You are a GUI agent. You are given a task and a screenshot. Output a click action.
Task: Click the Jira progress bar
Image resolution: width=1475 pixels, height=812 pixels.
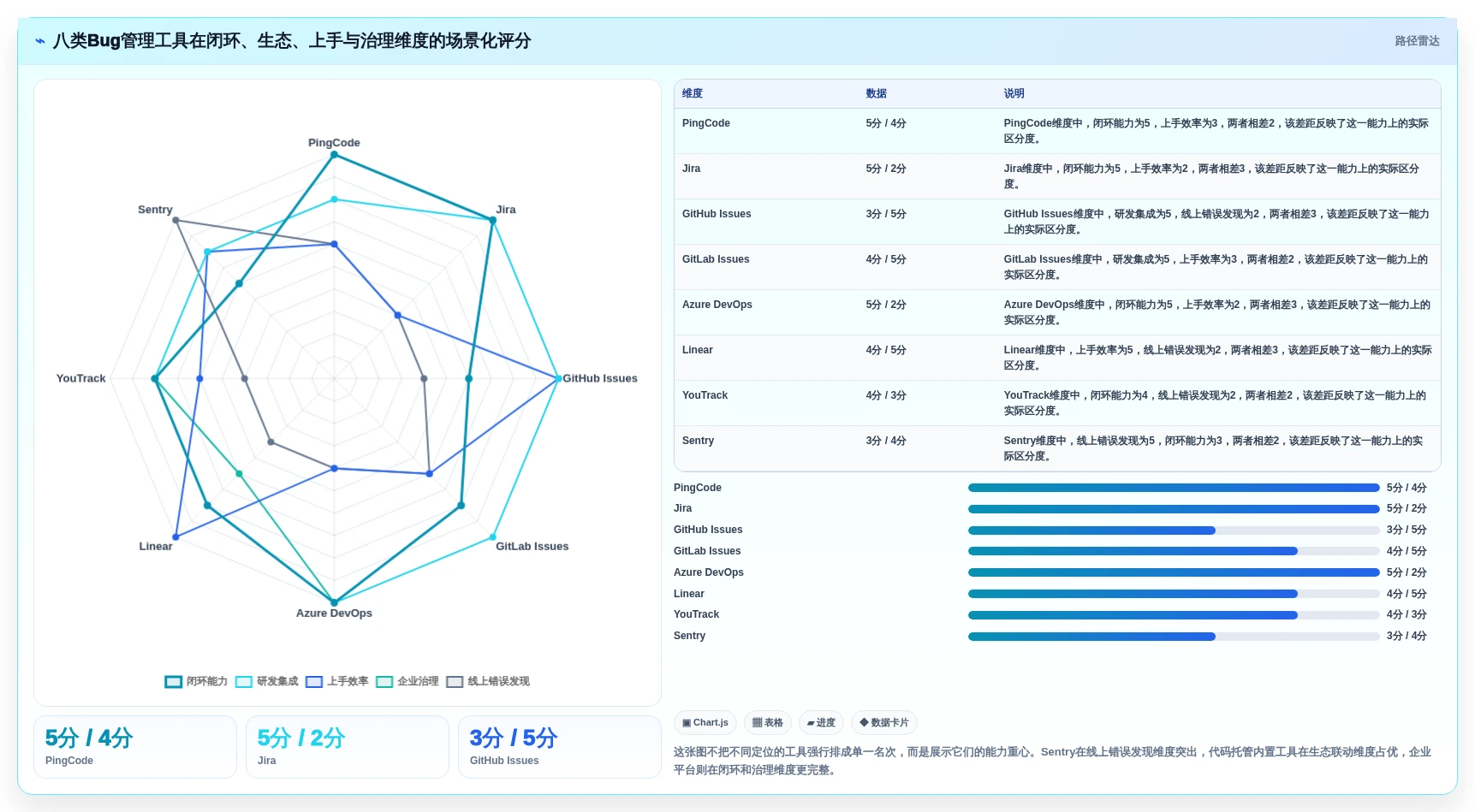point(1174,509)
